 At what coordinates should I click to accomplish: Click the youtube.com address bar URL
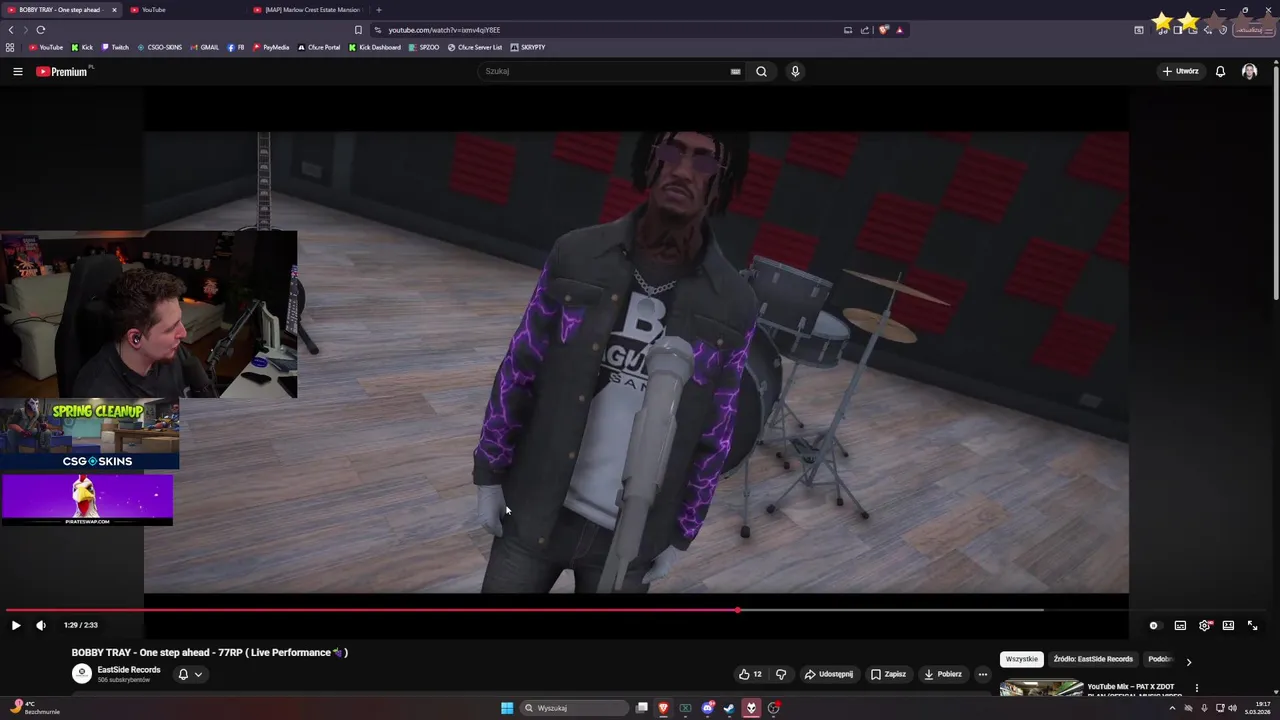click(444, 30)
